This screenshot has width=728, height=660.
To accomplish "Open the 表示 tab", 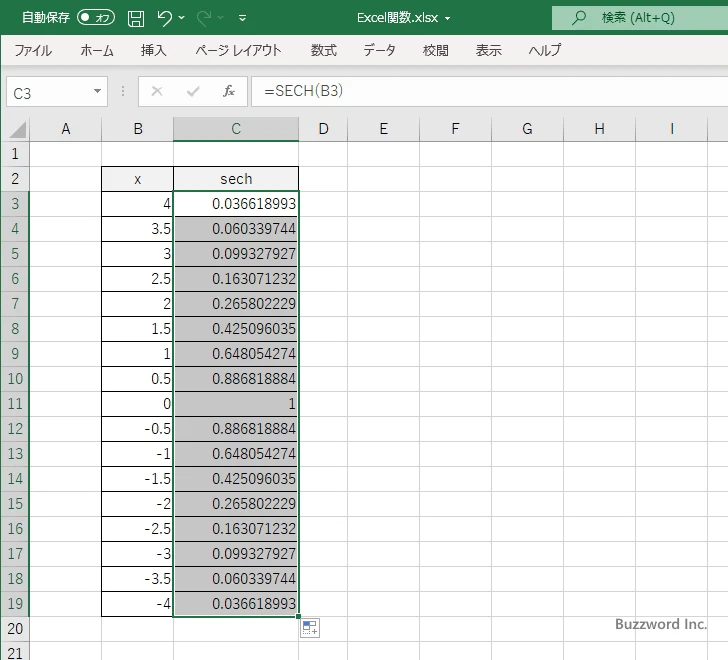I will click(488, 50).
